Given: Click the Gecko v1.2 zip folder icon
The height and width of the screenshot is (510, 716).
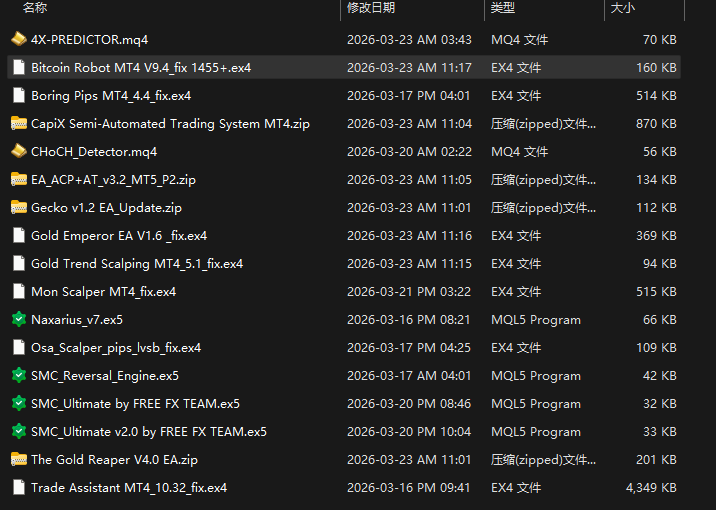Looking at the screenshot, I should [x=19, y=207].
